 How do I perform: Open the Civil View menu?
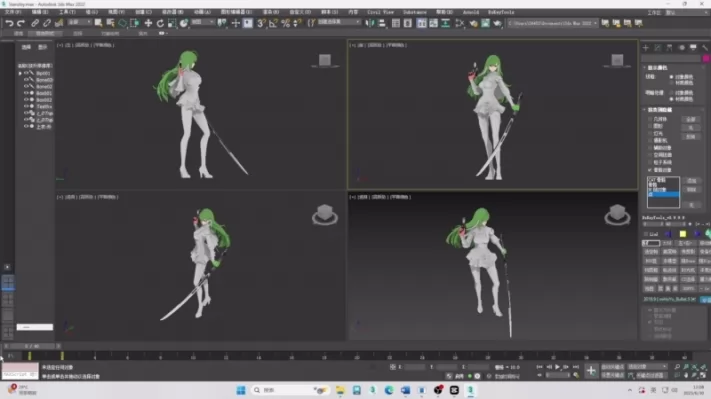click(x=380, y=12)
